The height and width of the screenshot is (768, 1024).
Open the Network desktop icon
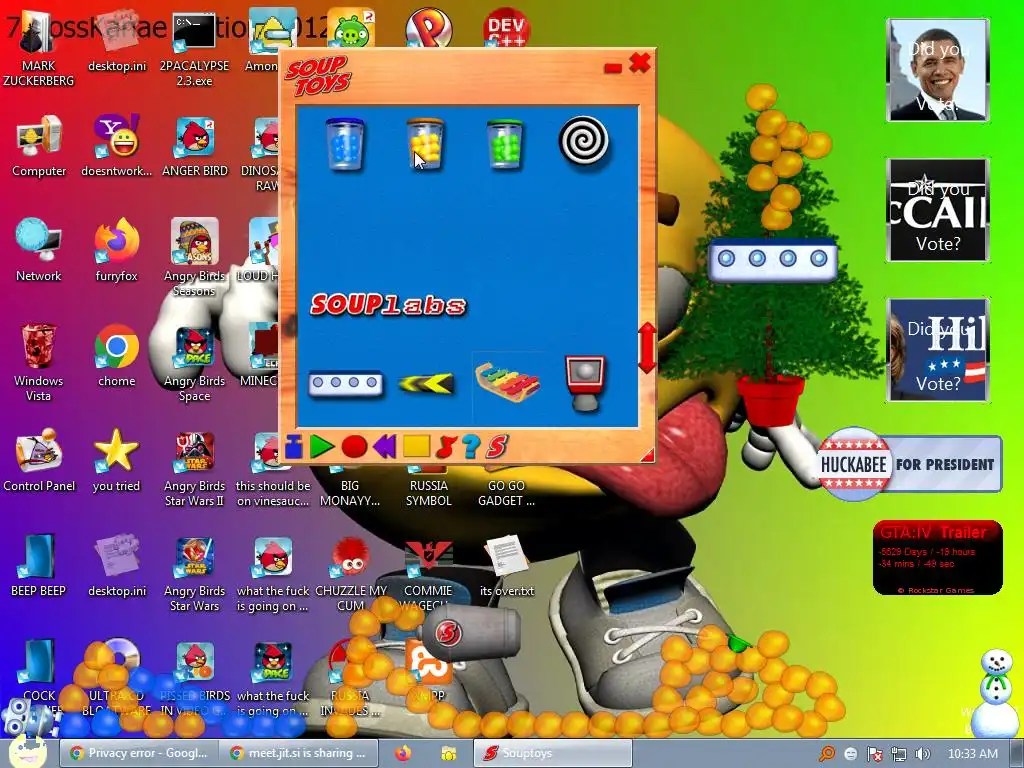[39, 250]
